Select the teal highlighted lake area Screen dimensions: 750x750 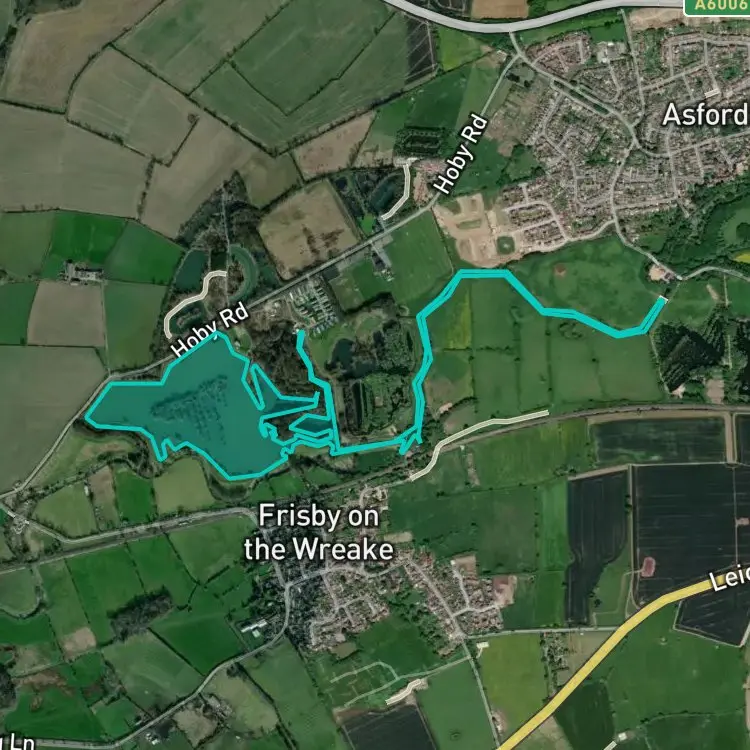pos(206,409)
